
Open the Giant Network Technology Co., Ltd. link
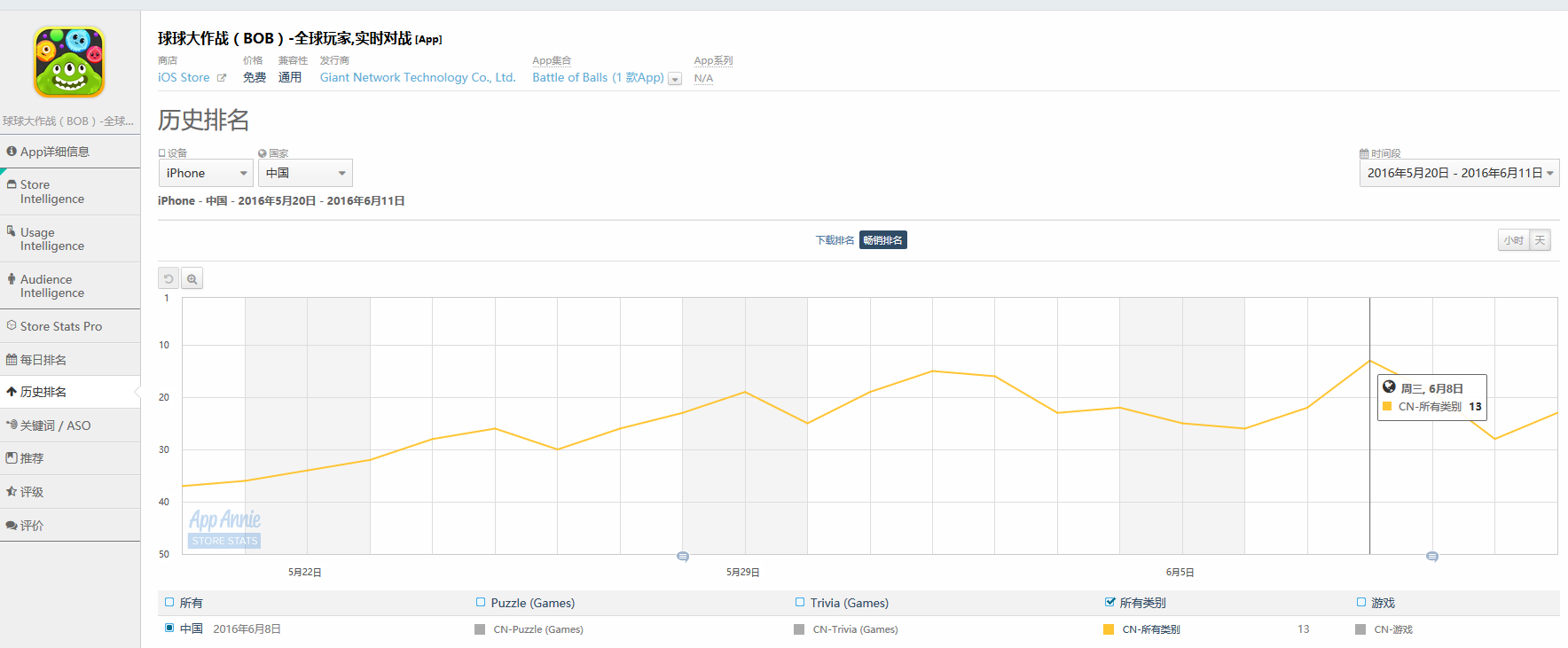418,78
